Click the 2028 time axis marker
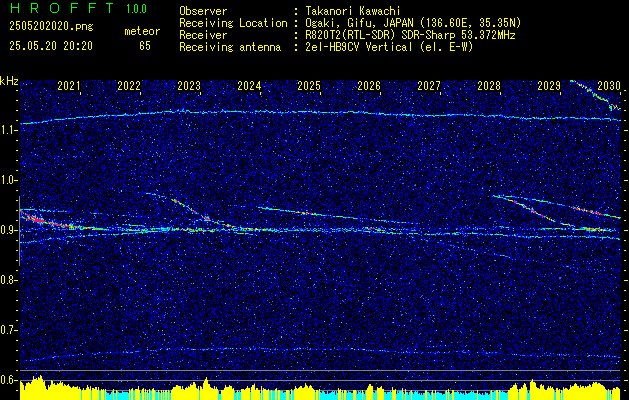 pos(489,86)
